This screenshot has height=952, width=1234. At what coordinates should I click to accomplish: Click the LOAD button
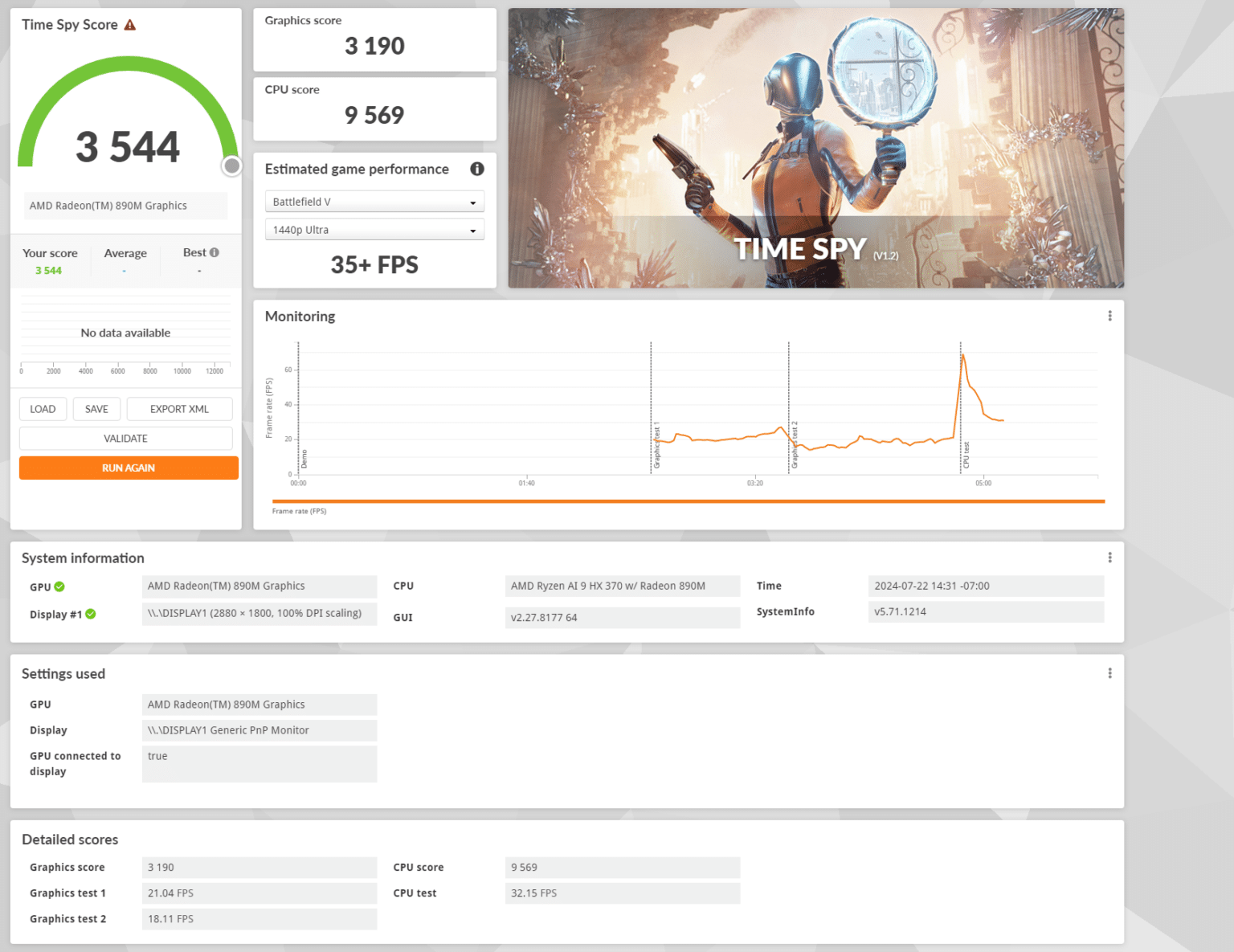coord(43,409)
